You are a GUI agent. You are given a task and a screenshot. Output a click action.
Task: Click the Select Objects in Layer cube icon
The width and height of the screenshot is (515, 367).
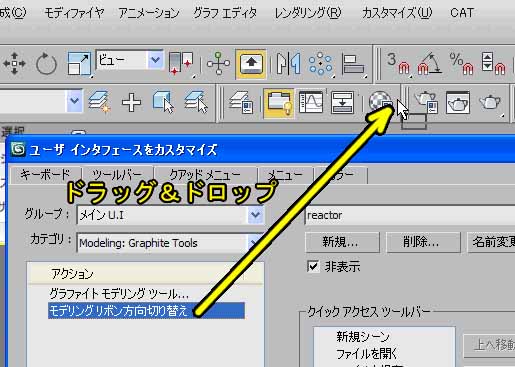163,102
